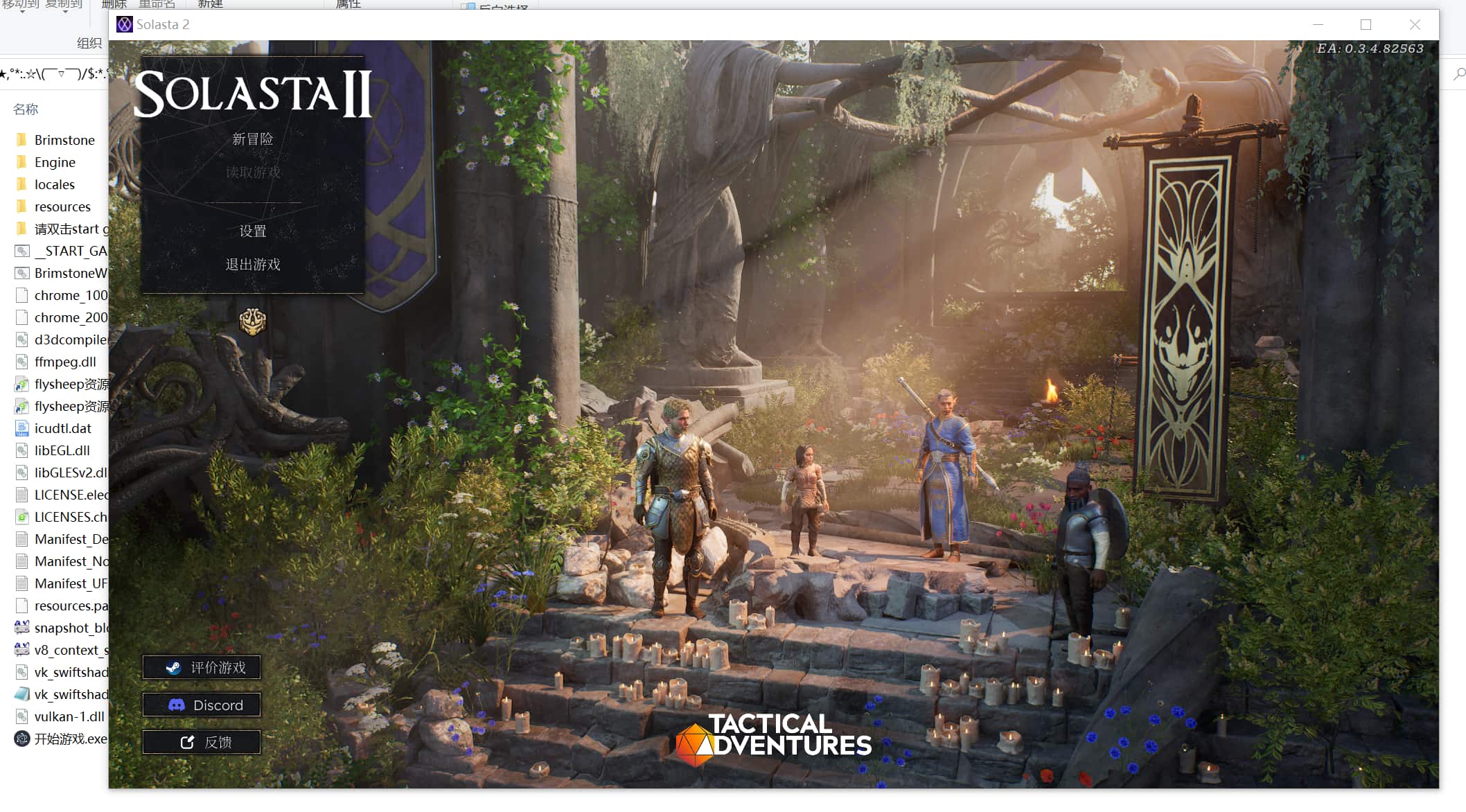Open the Discord button
Image resolution: width=1466 pixels, height=812 pixels.
202,705
